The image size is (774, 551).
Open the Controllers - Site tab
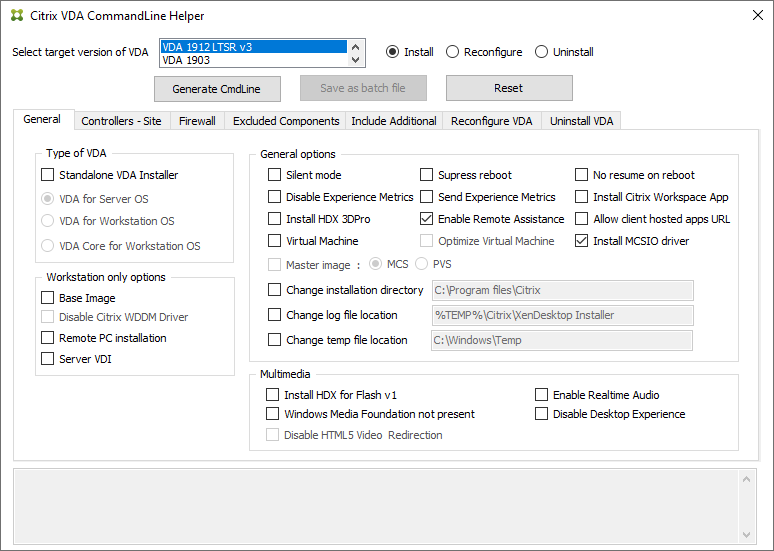[122, 121]
